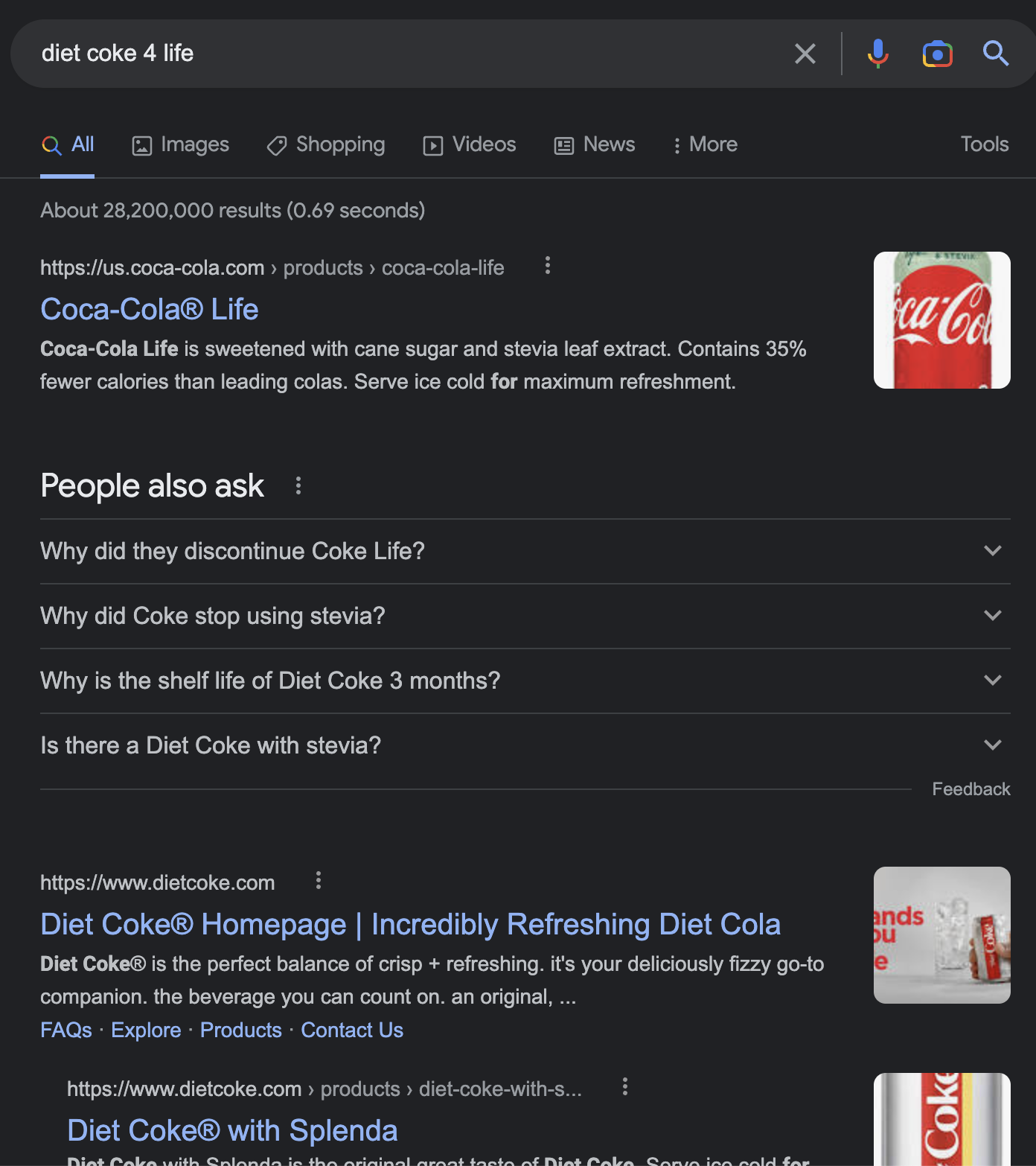The width and height of the screenshot is (1036, 1166).
Task: Open the More search options menu
Action: pyautogui.click(x=705, y=144)
